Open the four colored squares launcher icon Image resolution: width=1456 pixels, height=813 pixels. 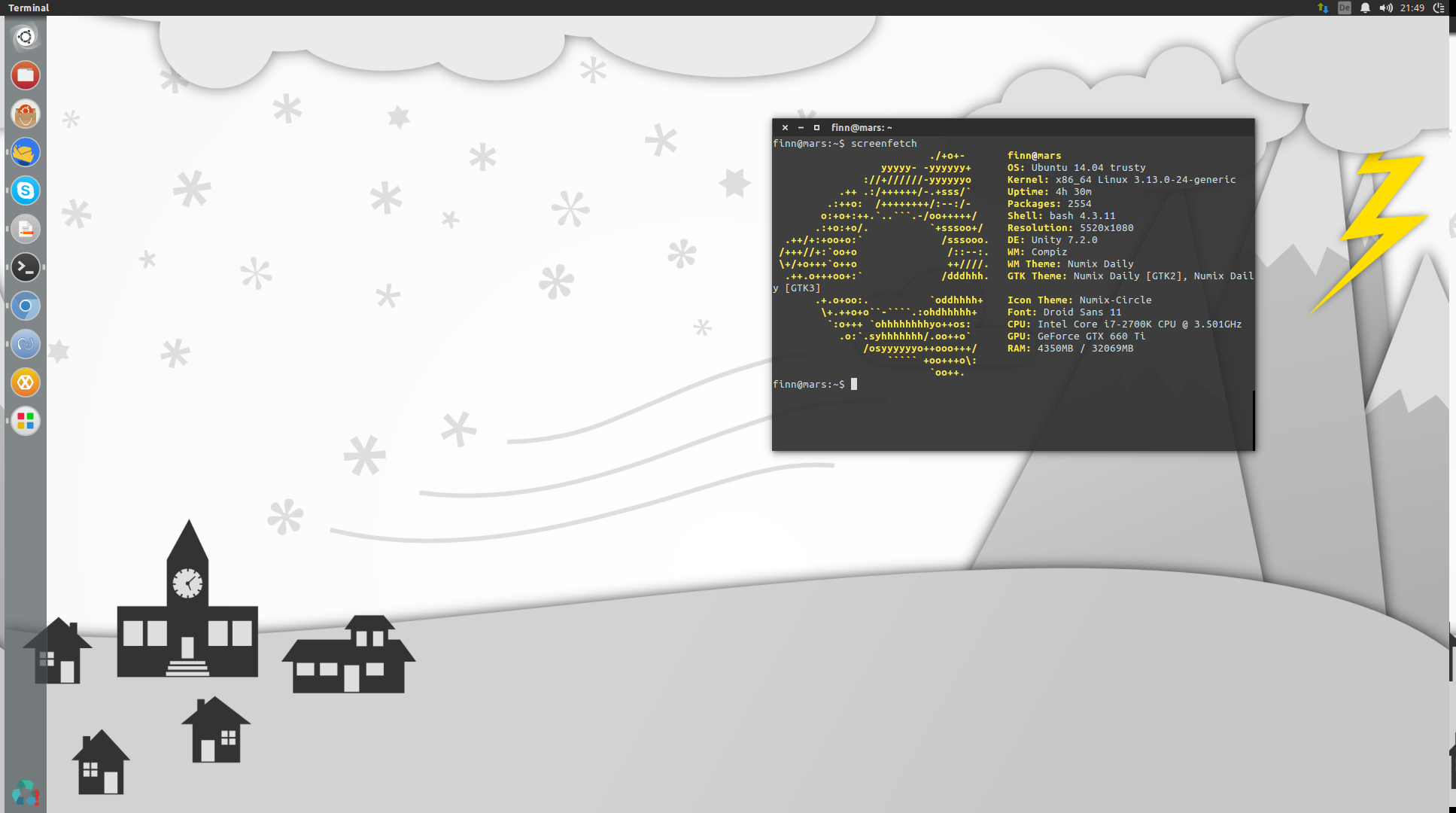point(25,421)
